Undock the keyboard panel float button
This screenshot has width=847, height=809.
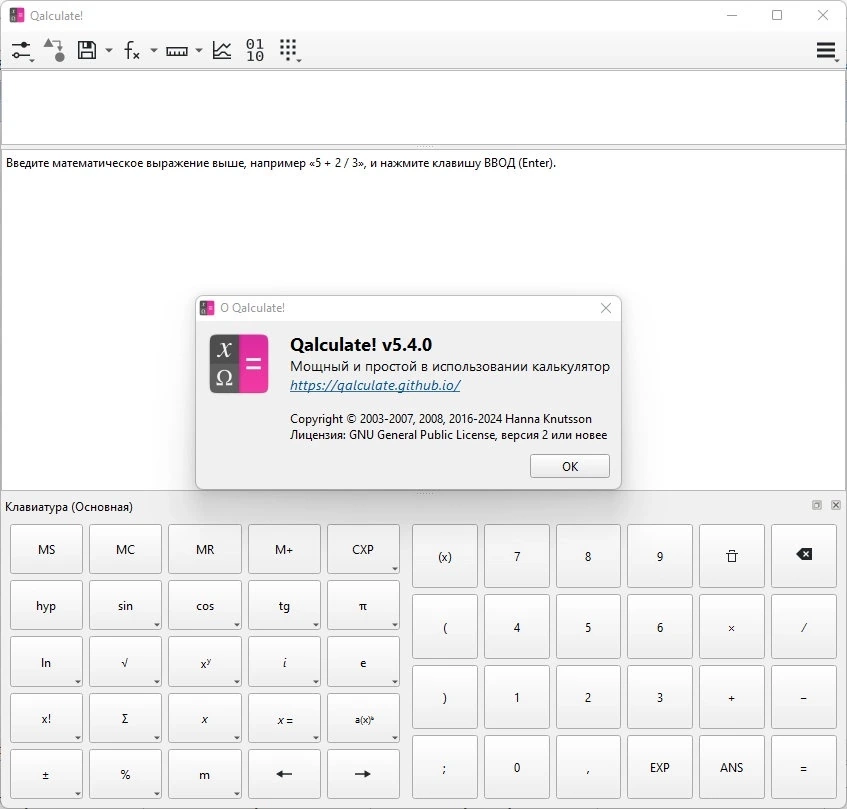[x=817, y=505]
